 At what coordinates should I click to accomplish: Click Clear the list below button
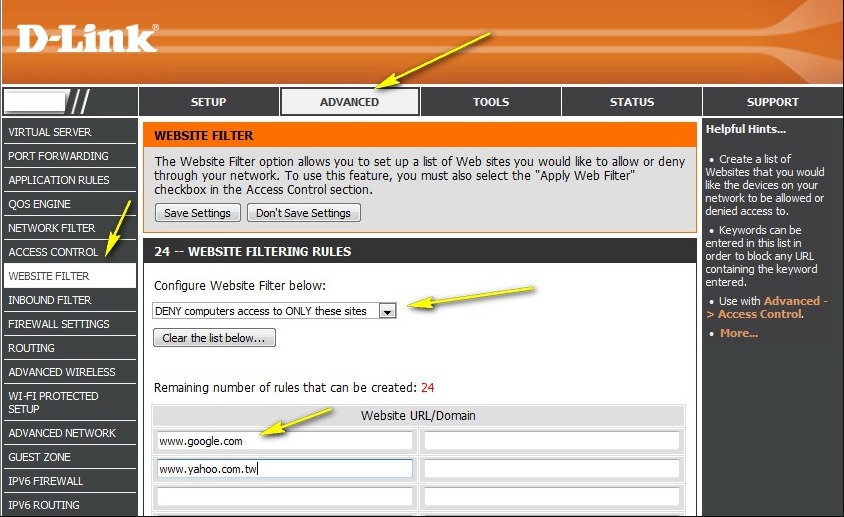(214, 338)
